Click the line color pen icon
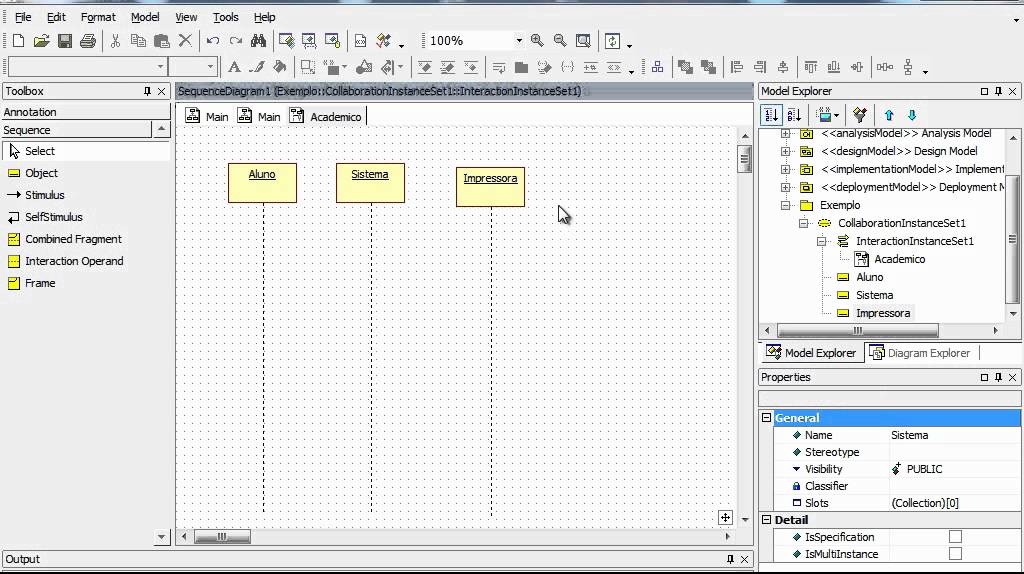Image resolution: width=1024 pixels, height=574 pixels. pos(257,67)
